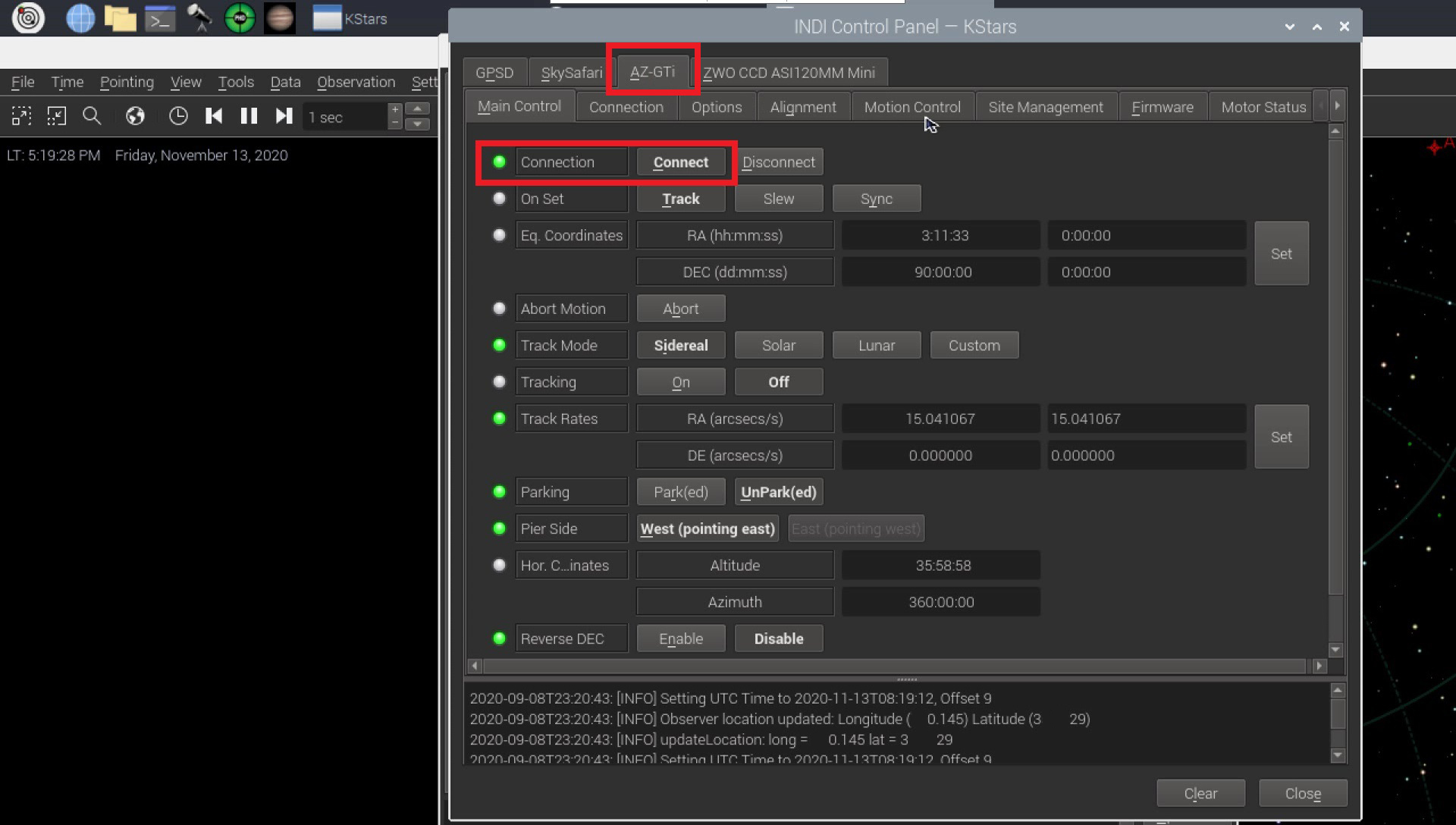The image size is (1456, 825).
Task: Click the zoom out frame icon in KStars toolbar
Action: point(57,116)
